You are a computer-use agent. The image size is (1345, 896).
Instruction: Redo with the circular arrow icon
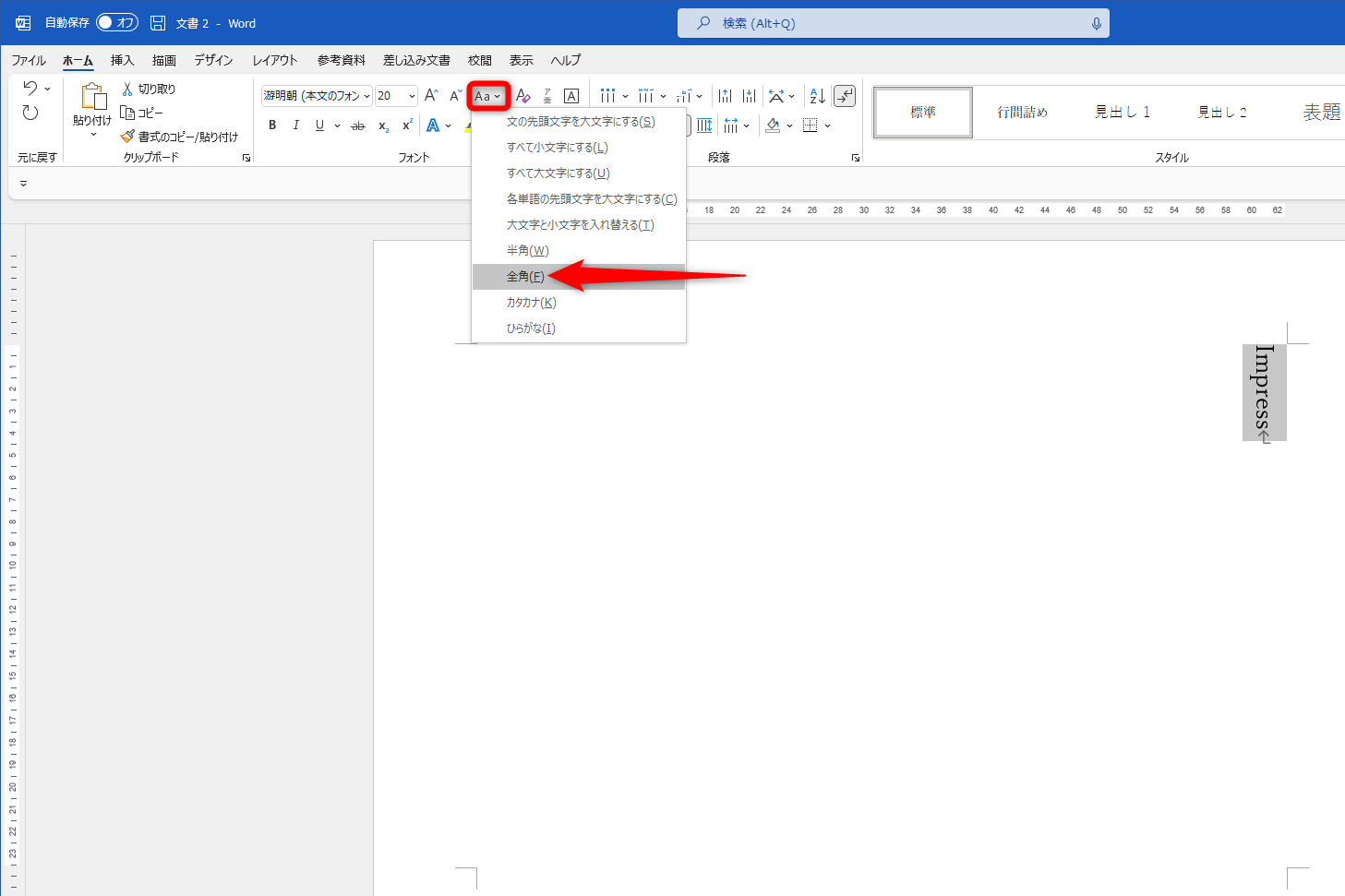tap(30, 113)
